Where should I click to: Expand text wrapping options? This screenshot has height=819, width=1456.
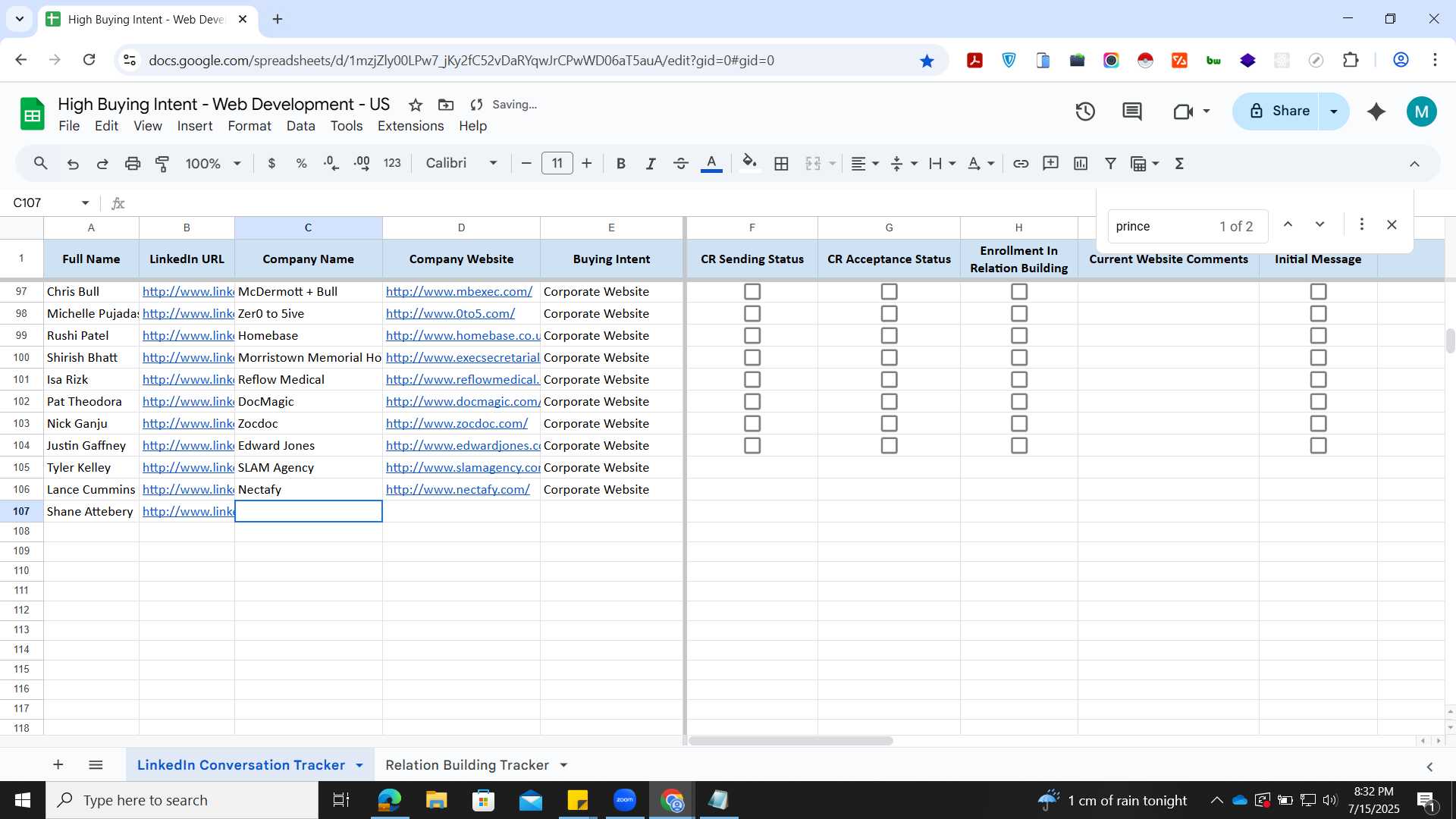(952, 164)
